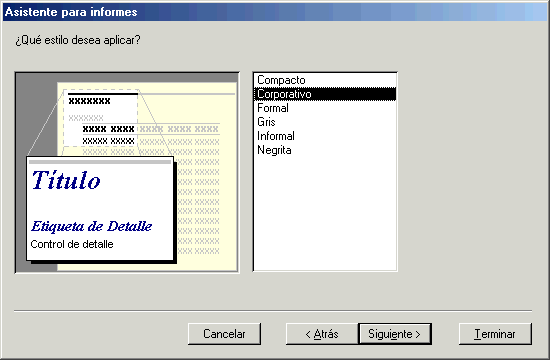The image size is (550, 360).
Task: Click the Título sample in the preview
Action: [x=66, y=180]
